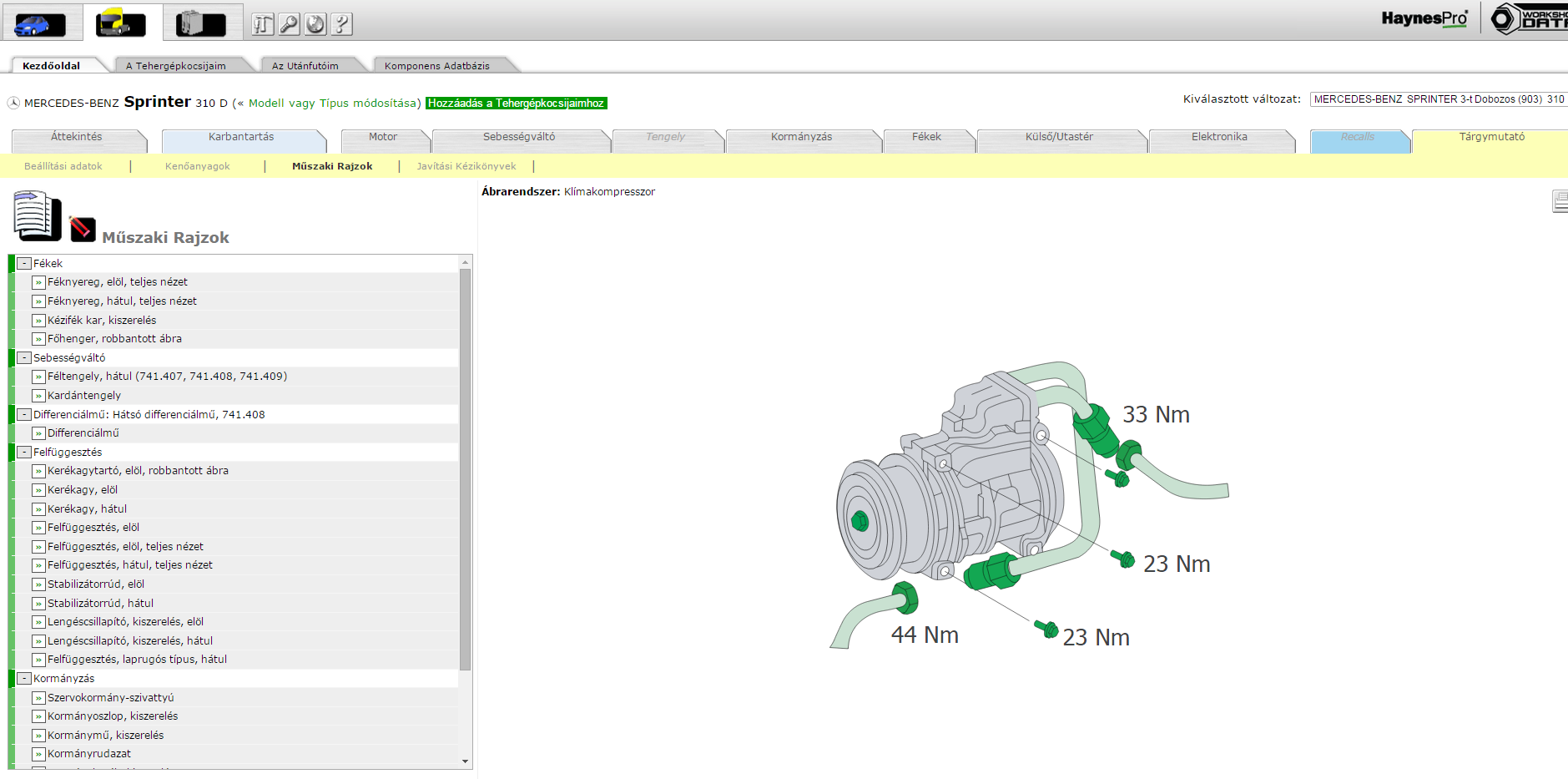
Task: Click the globe language icon
Action: click(x=315, y=24)
